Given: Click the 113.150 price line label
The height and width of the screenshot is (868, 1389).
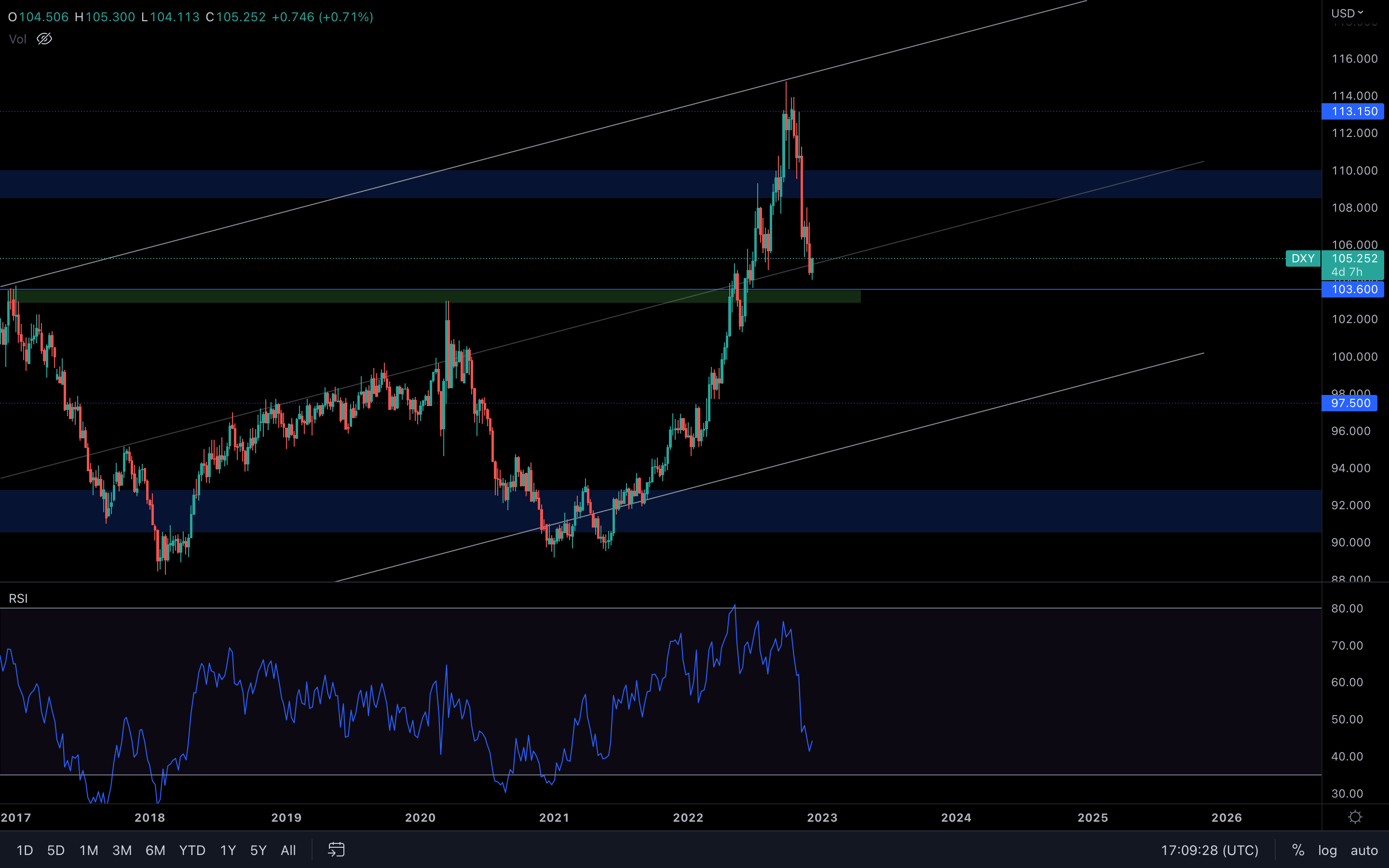Looking at the screenshot, I should [x=1354, y=111].
